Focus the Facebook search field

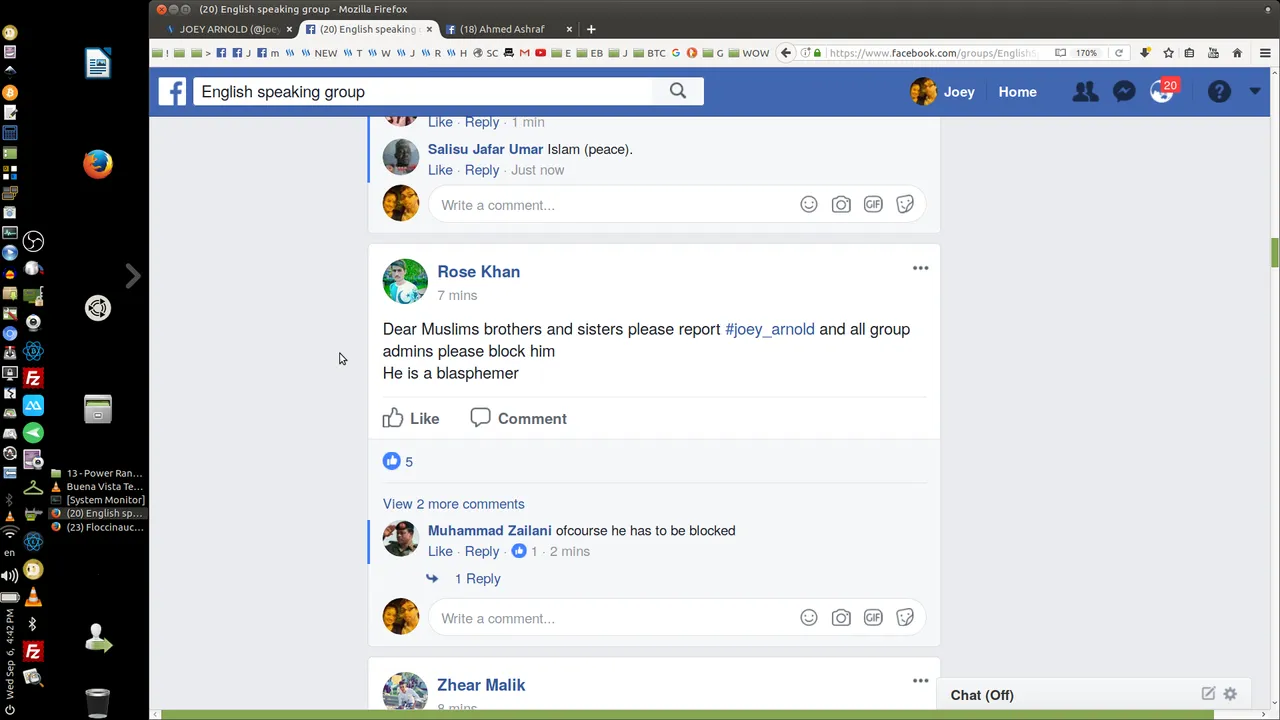(423, 92)
